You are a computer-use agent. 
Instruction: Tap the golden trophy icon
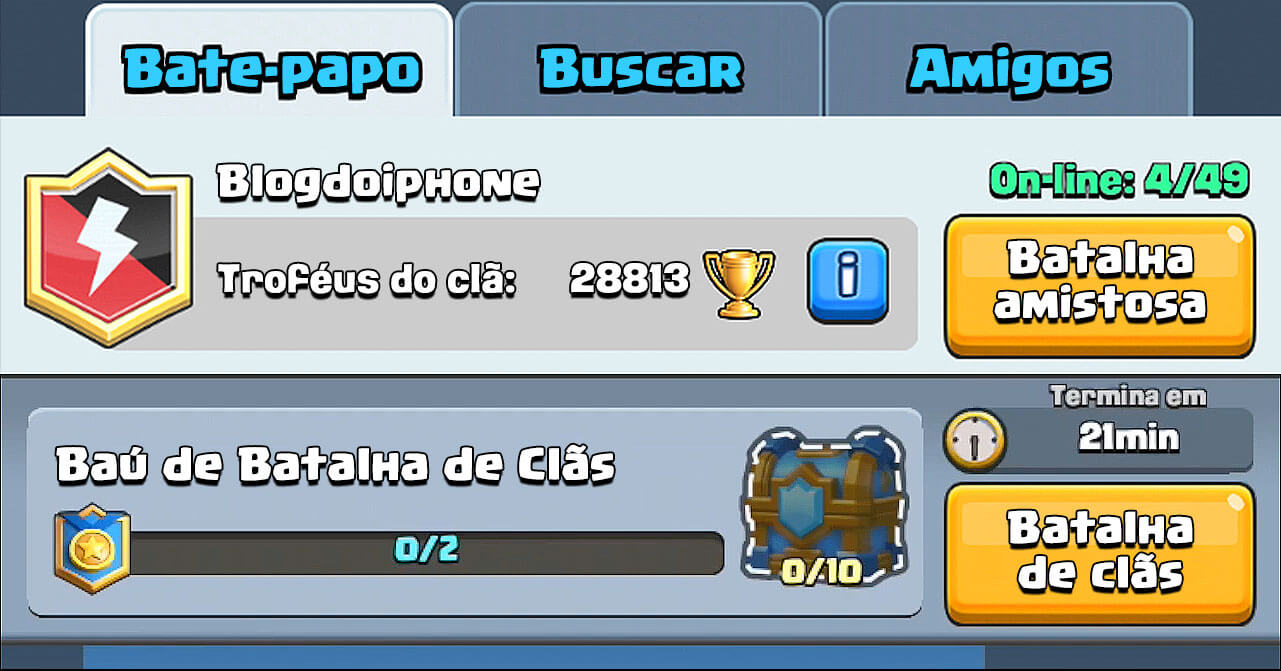(x=739, y=283)
